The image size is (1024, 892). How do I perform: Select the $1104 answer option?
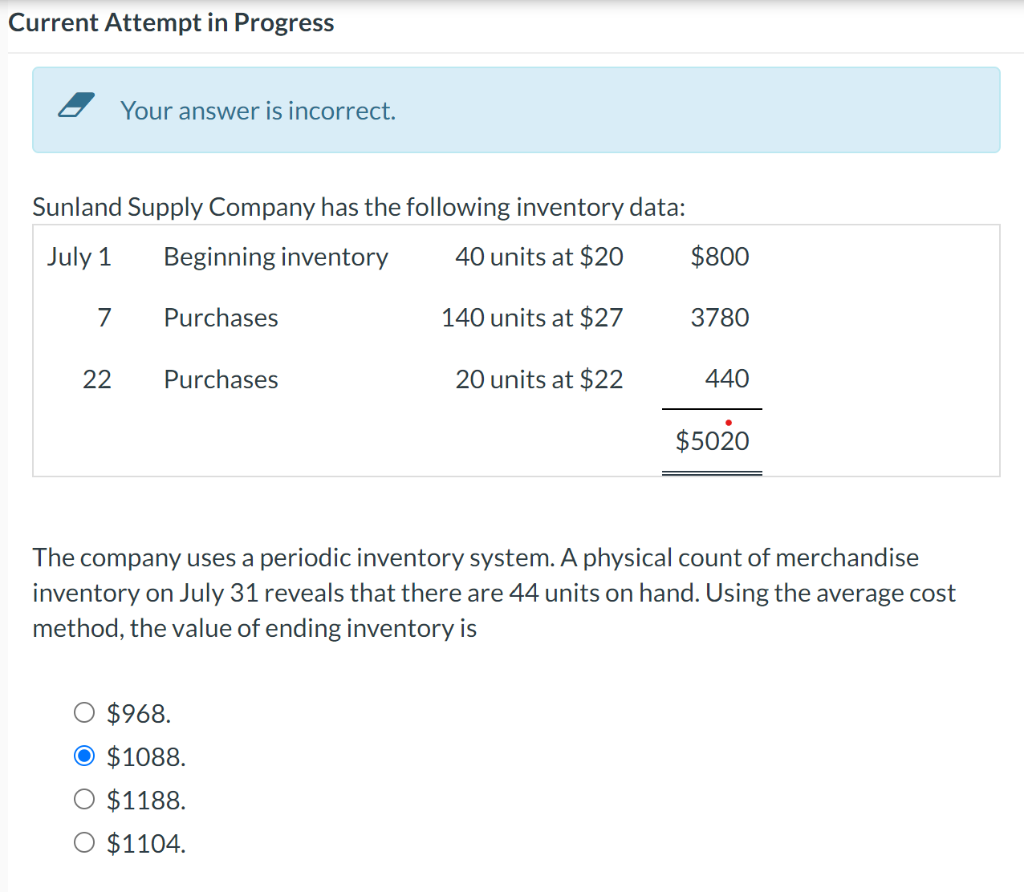pos(84,842)
